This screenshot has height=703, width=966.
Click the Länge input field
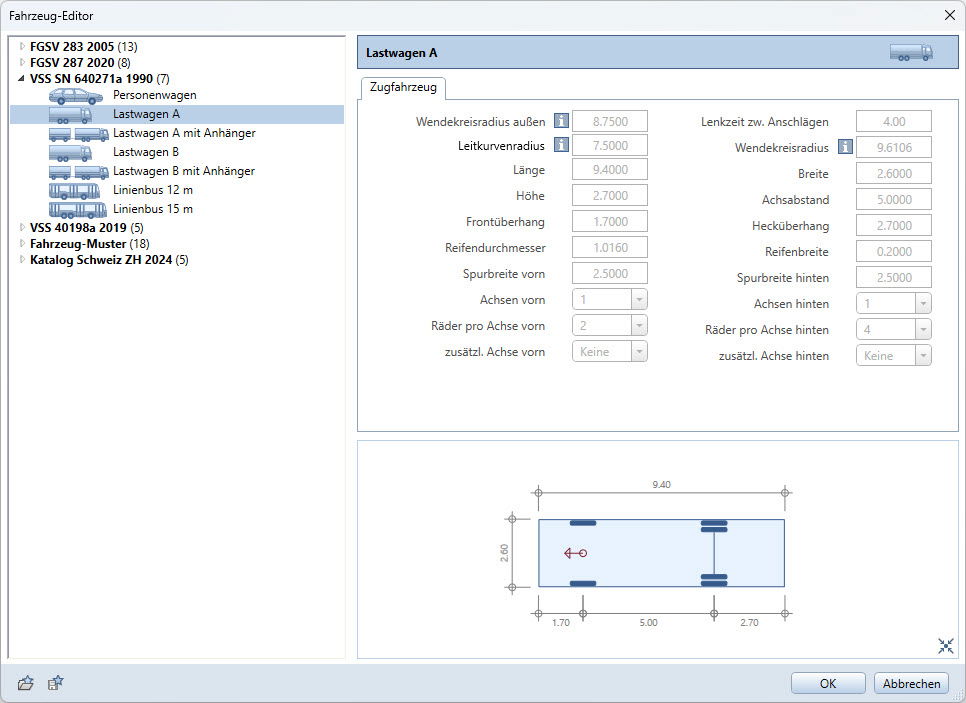pyautogui.click(x=609, y=170)
